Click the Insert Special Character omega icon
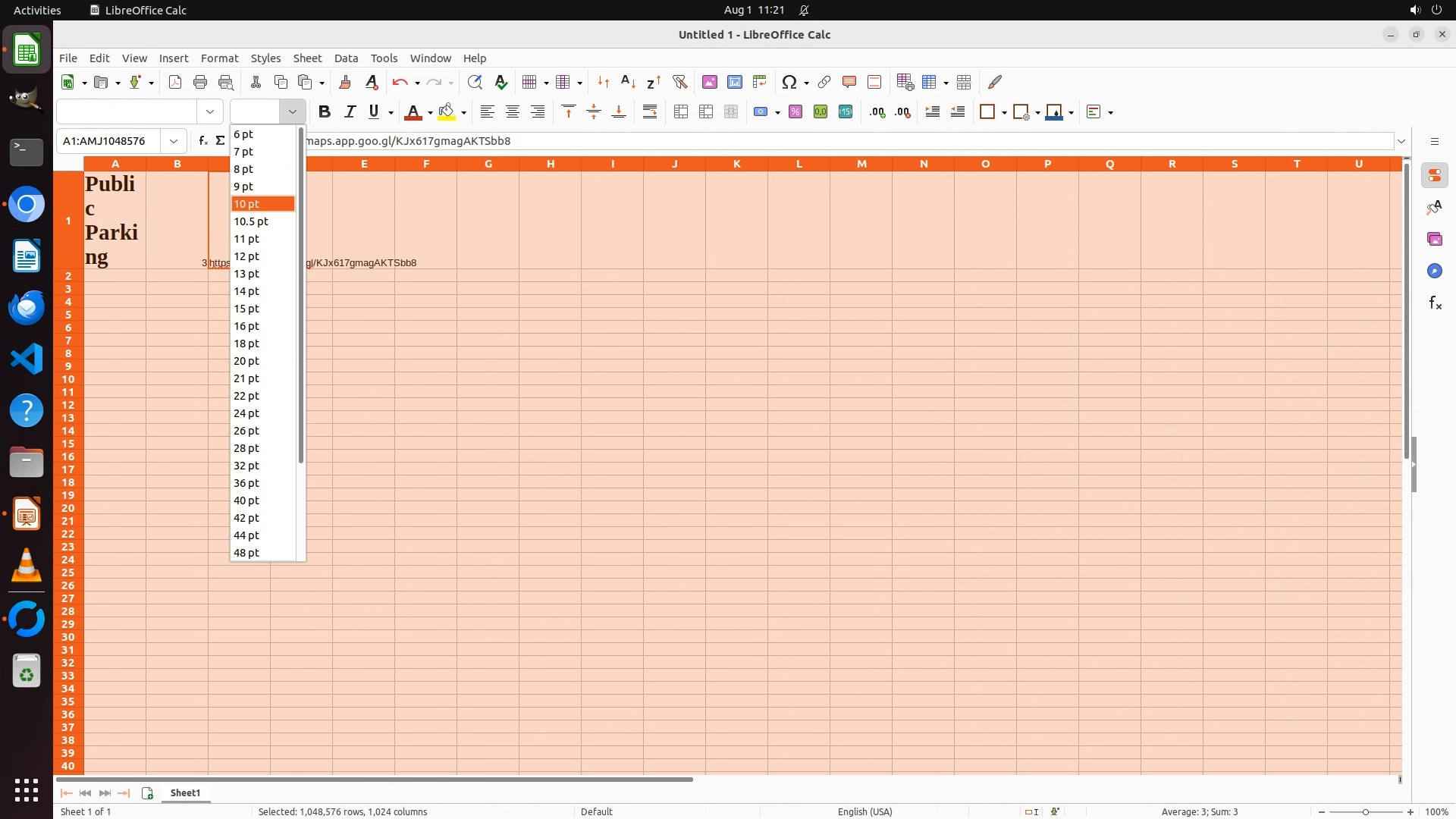 click(x=789, y=82)
